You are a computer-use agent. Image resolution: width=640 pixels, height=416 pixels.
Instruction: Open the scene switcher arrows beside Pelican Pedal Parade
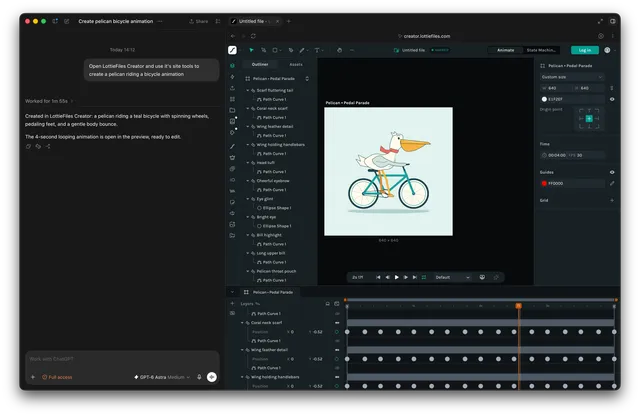pyautogui.click(x=307, y=78)
